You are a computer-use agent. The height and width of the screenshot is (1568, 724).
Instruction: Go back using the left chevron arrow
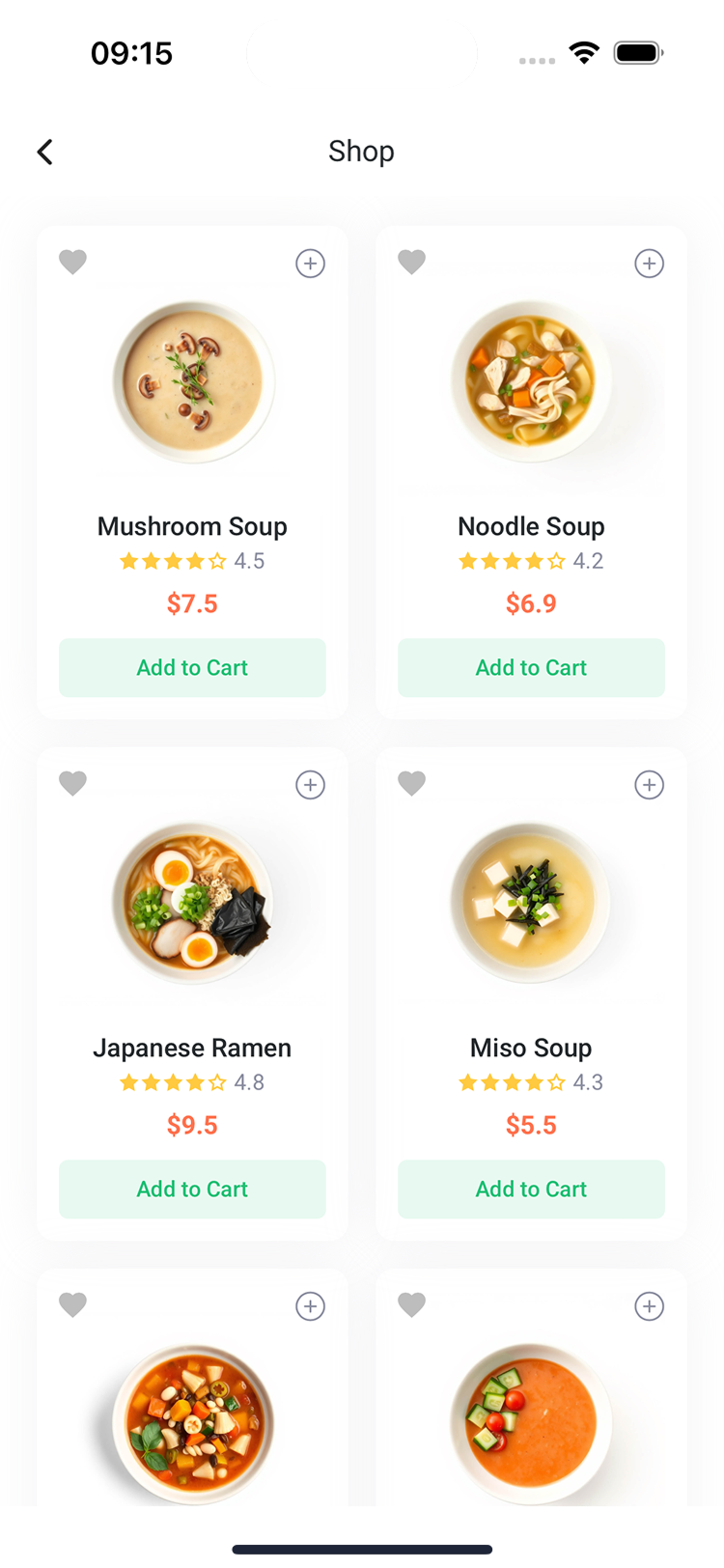point(44,152)
